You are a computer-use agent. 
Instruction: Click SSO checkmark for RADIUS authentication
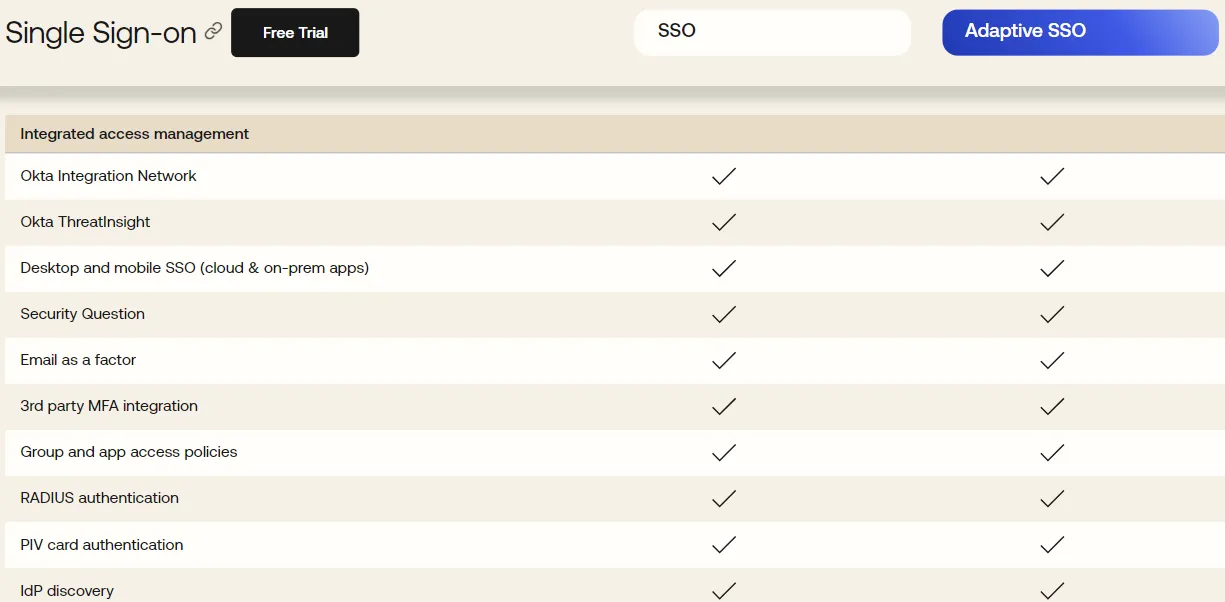pos(724,498)
